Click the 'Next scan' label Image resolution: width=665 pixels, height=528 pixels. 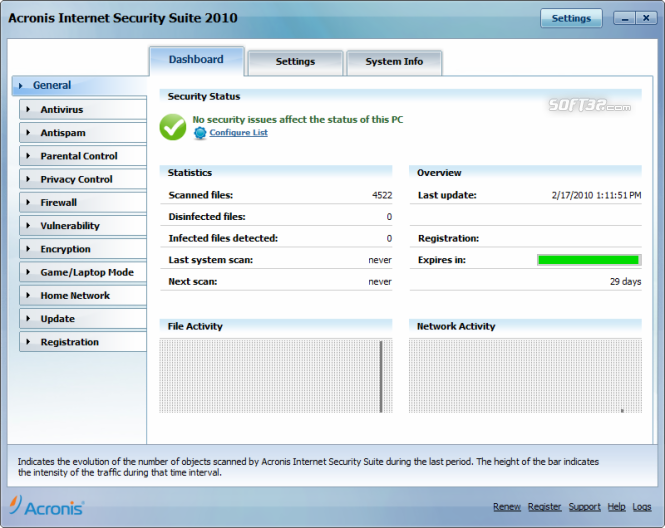(x=193, y=282)
